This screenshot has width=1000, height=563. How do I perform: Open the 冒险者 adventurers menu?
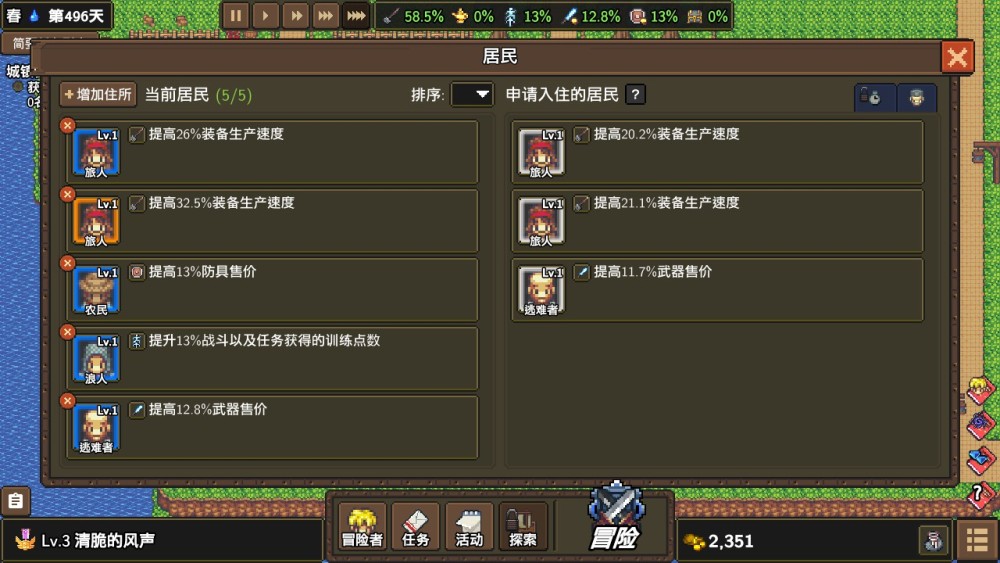[362, 527]
